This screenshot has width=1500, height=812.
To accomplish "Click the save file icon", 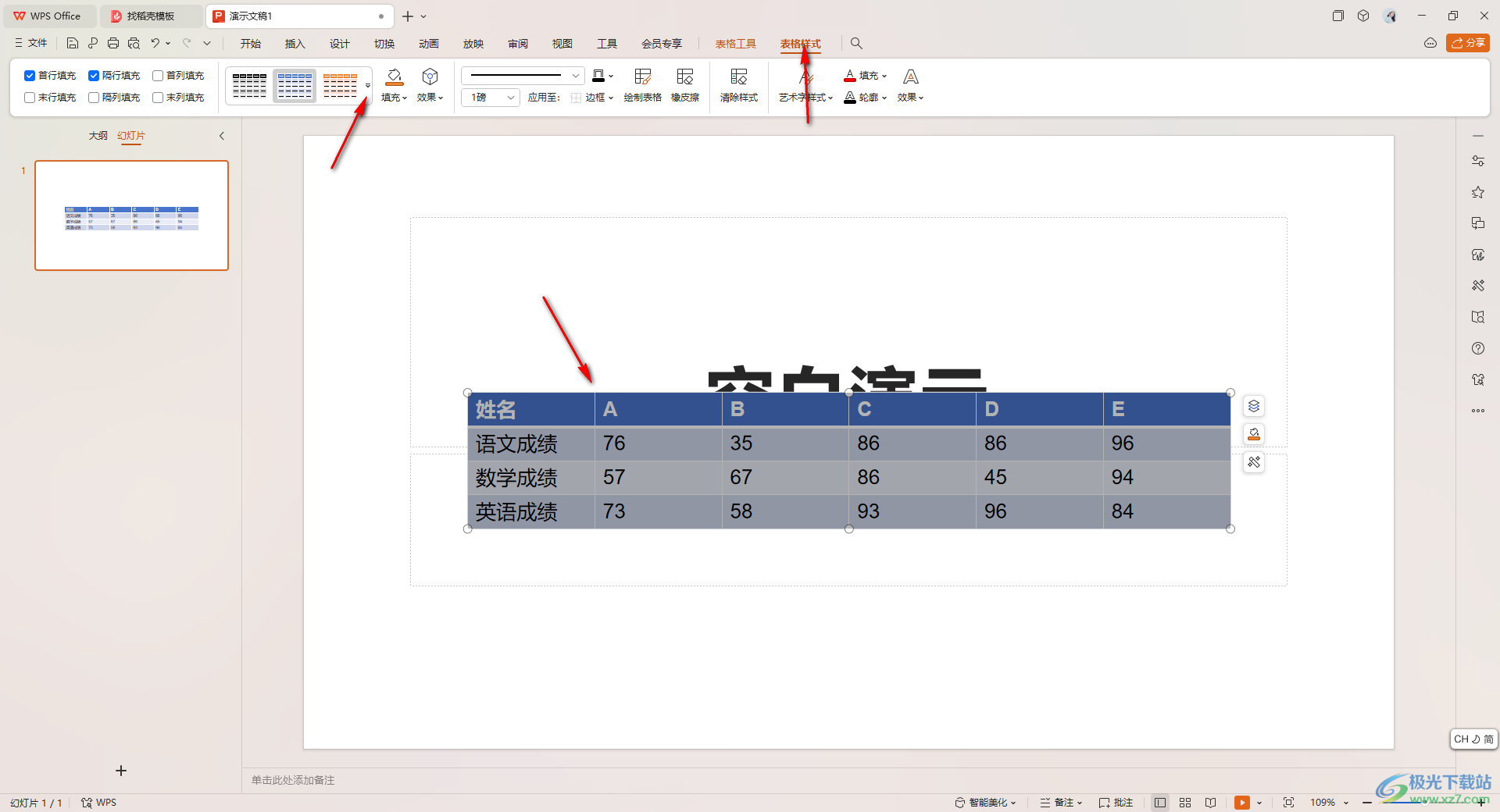I will pos(73,44).
